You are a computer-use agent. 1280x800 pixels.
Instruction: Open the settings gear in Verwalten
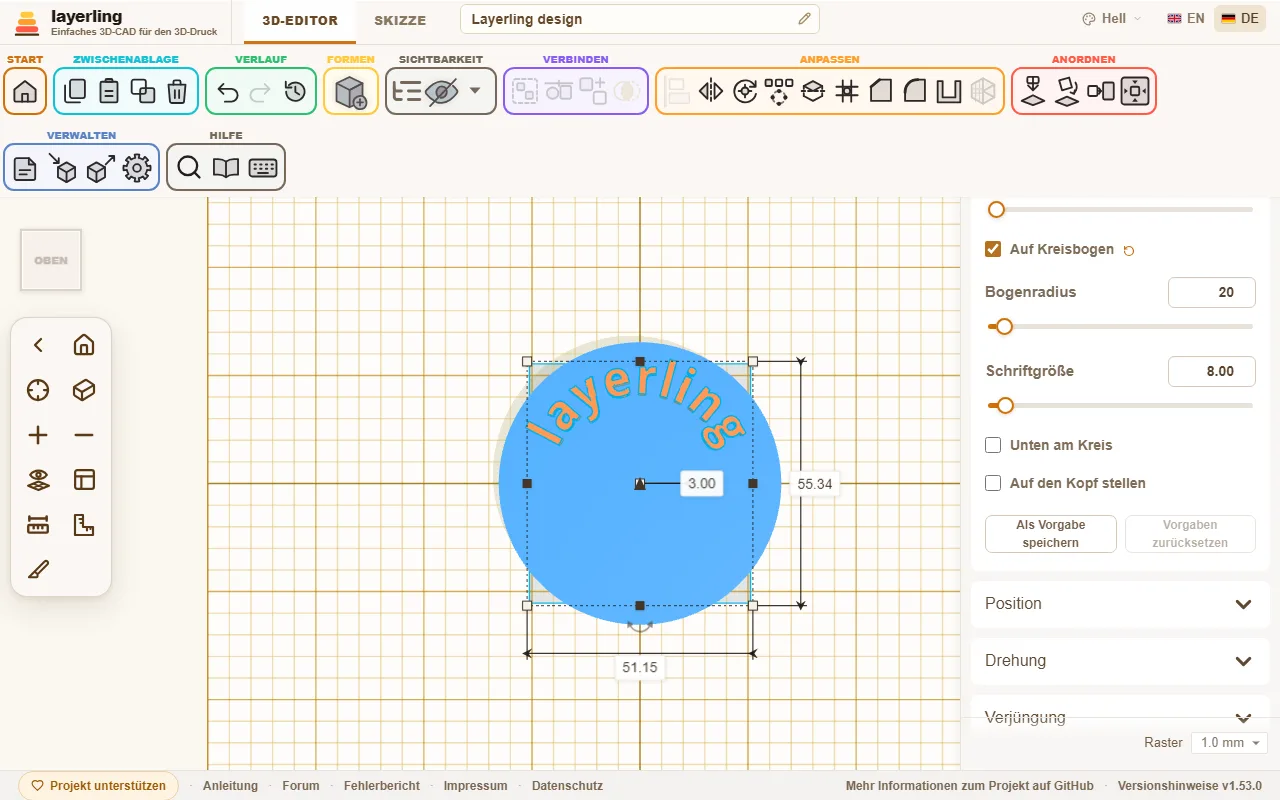tap(137, 168)
